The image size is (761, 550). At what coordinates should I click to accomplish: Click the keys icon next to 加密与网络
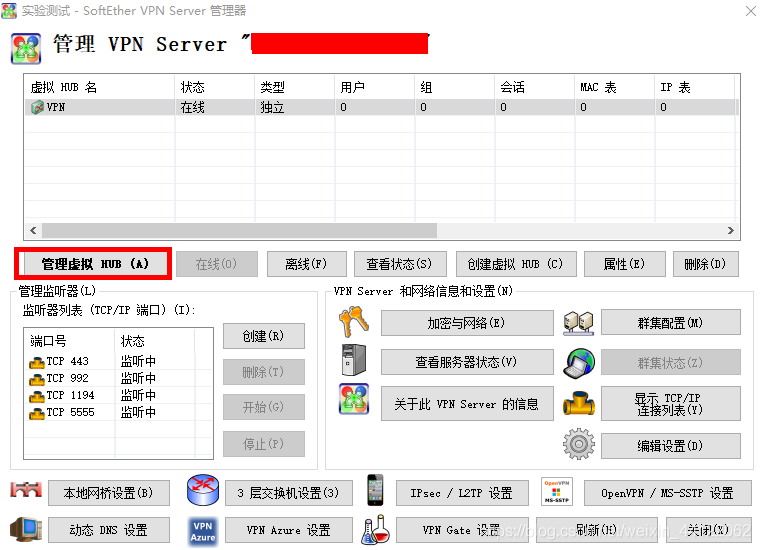[x=354, y=321]
